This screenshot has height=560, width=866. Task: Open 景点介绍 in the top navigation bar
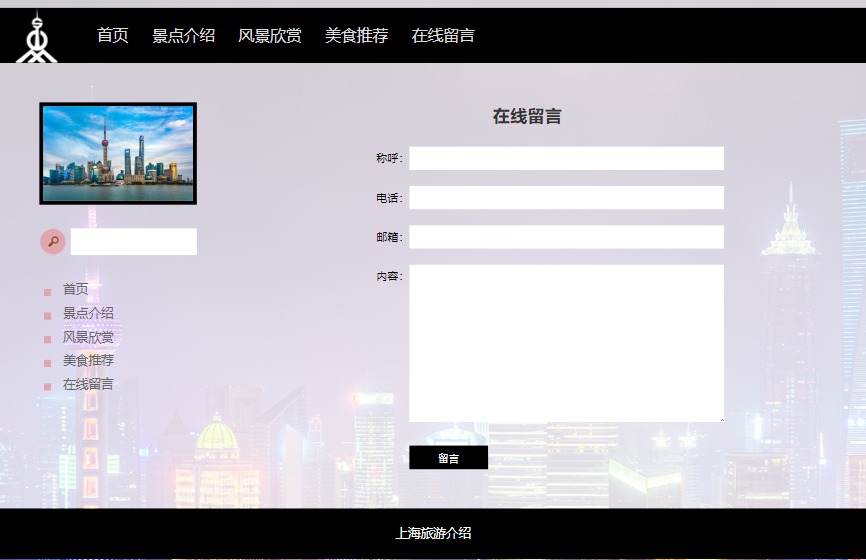point(183,36)
